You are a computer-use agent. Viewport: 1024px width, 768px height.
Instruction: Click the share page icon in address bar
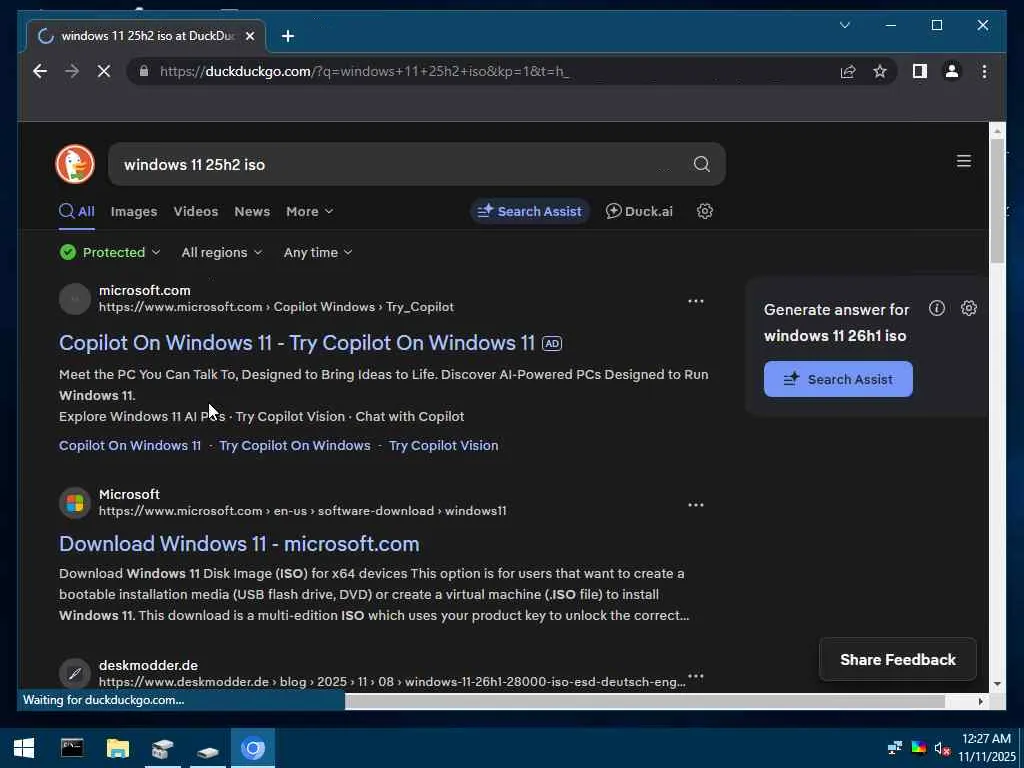848,71
